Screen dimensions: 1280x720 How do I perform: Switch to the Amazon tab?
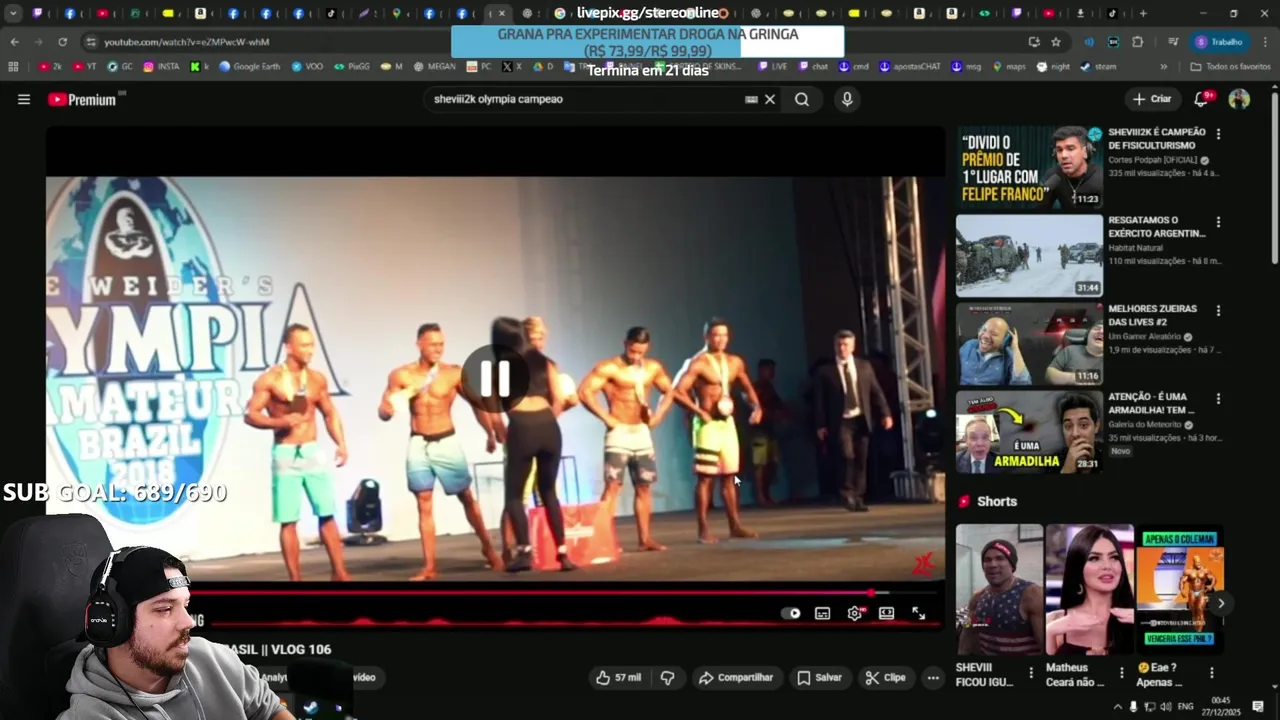click(201, 14)
